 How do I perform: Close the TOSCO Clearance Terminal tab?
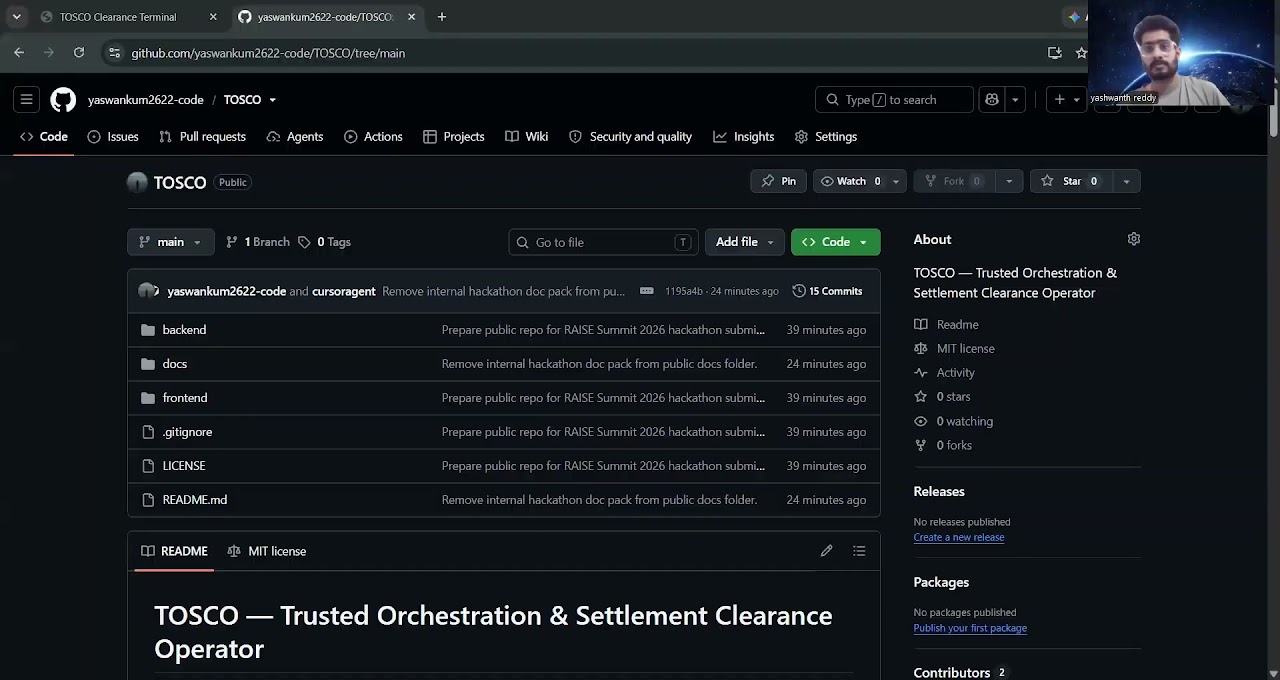click(x=212, y=17)
